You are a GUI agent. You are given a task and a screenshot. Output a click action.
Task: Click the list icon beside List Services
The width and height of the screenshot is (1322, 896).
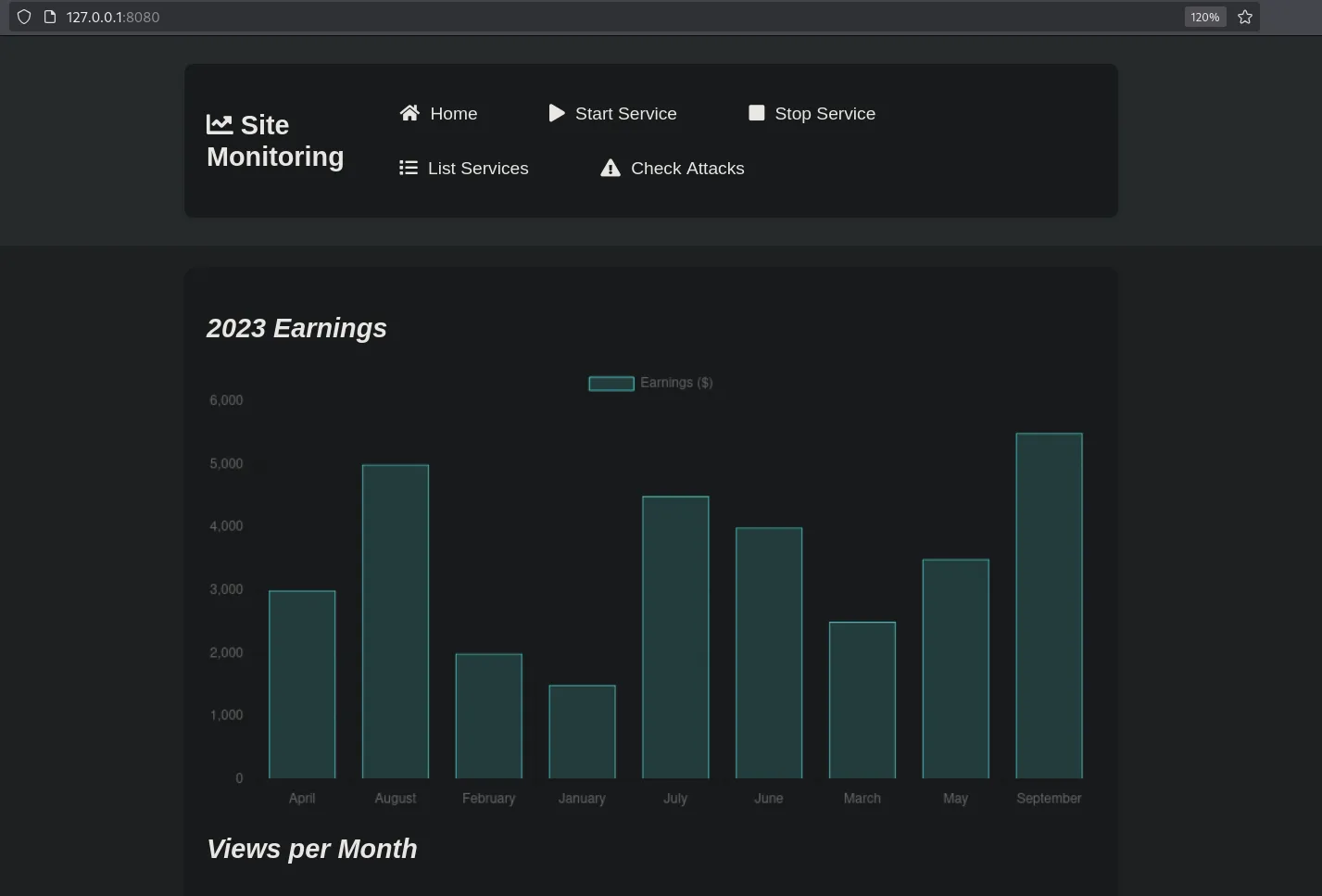point(409,168)
